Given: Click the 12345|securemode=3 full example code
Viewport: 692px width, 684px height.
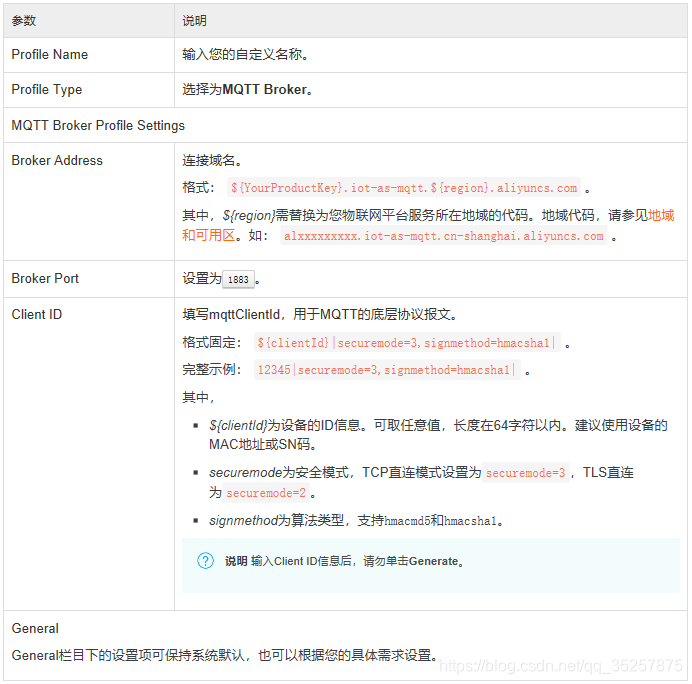Looking at the screenshot, I should 387,370.
